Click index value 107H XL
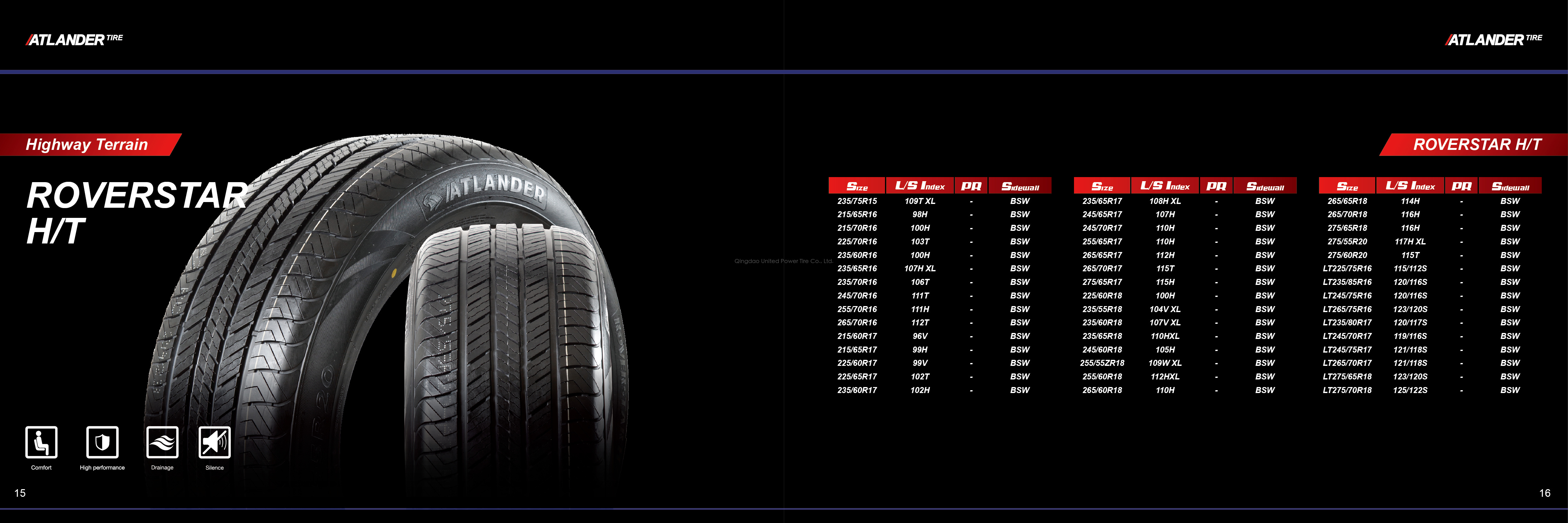Viewport: 1568px width, 523px height. [x=920, y=268]
